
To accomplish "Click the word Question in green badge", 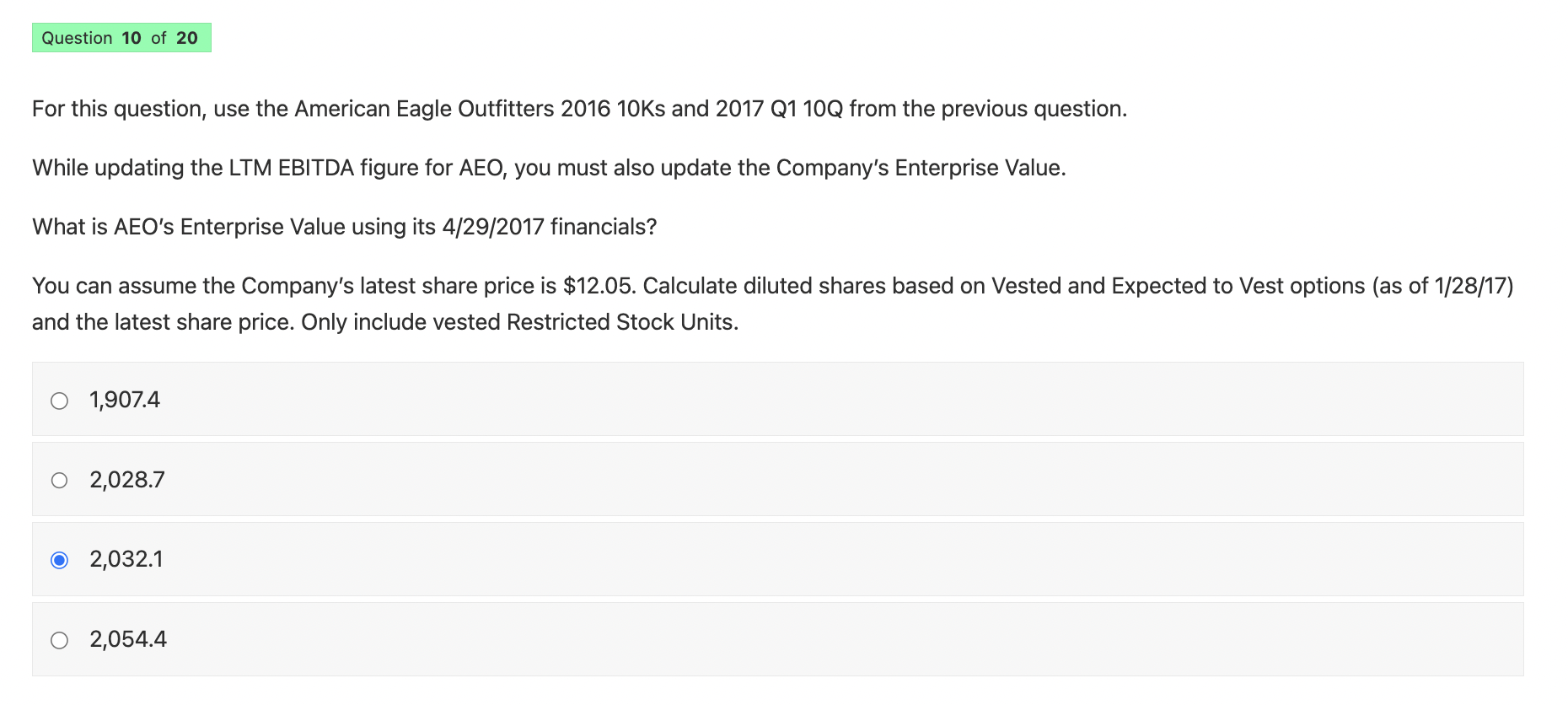I will pyautogui.click(x=77, y=38).
